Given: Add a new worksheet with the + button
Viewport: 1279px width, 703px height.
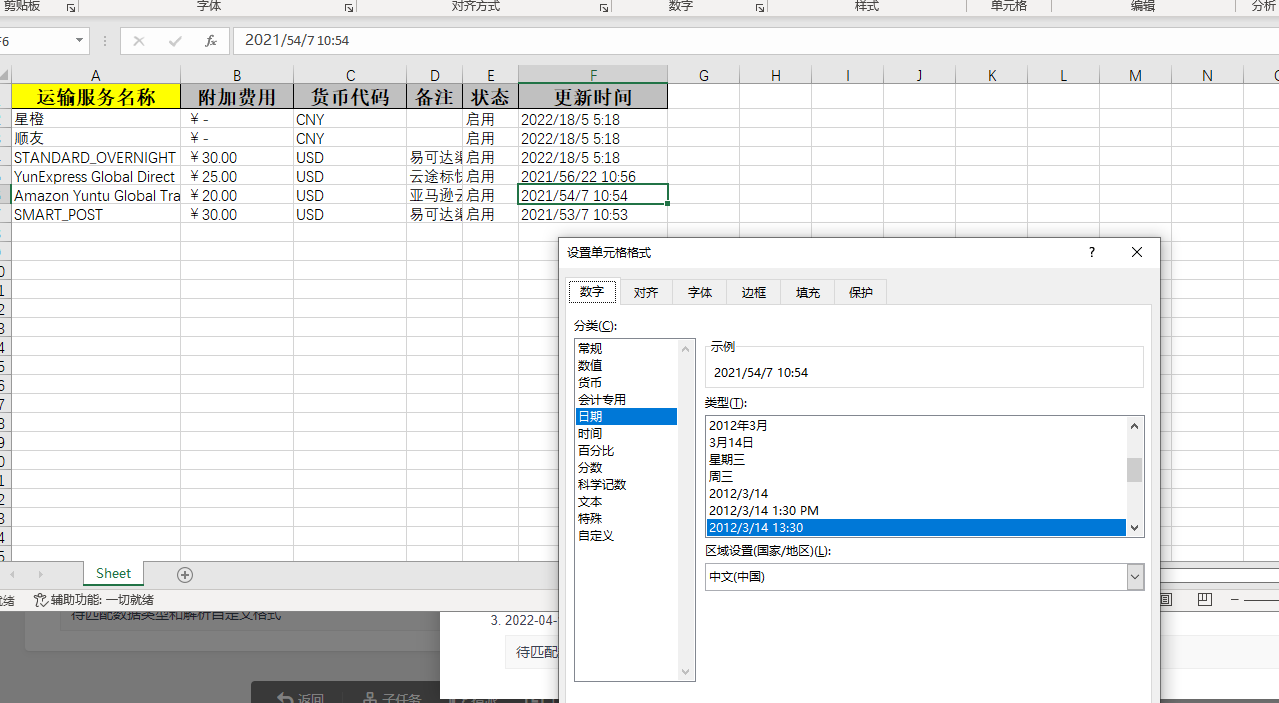Looking at the screenshot, I should coord(185,574).
